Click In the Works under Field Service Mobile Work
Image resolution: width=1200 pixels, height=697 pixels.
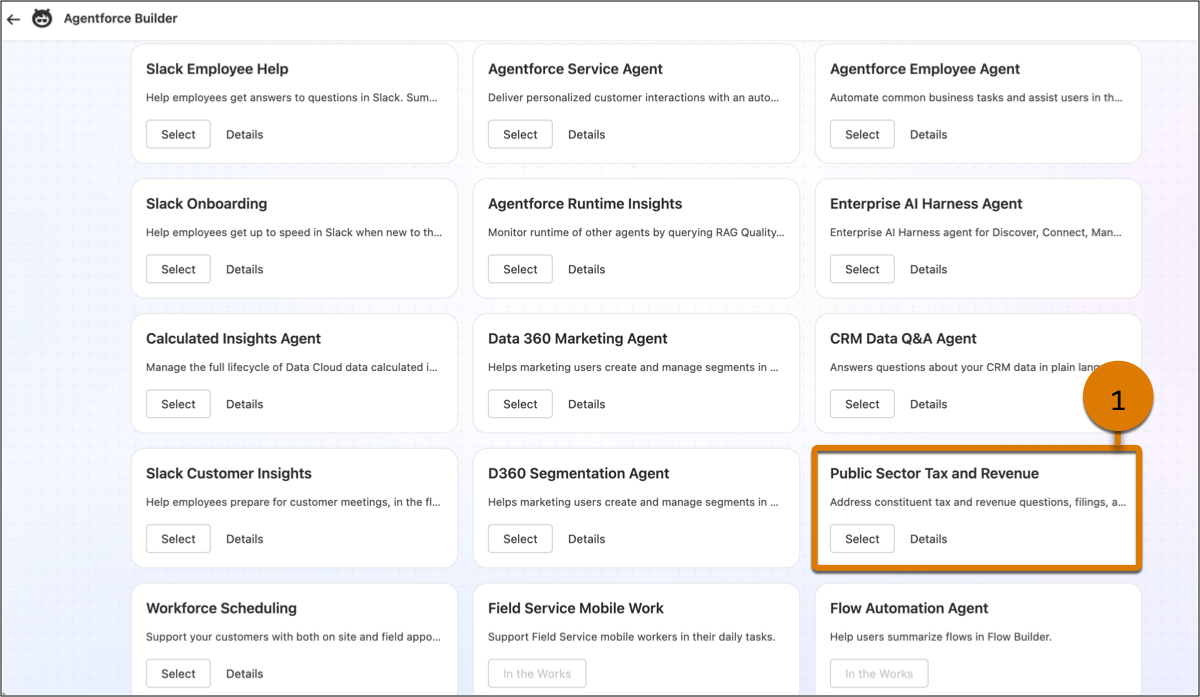537,674
